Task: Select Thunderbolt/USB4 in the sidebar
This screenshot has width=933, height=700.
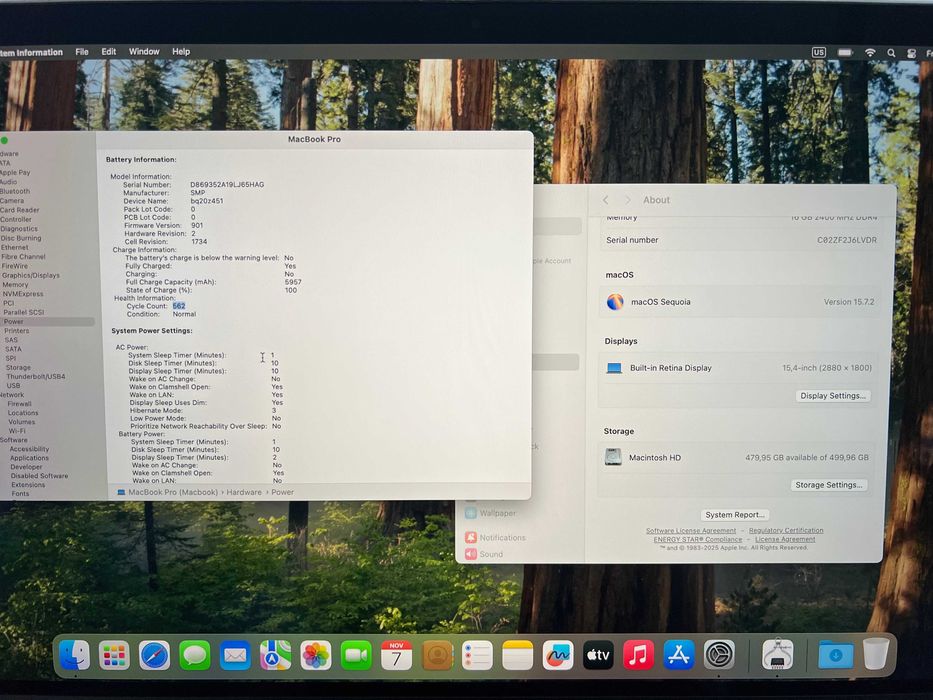Action: tap(36, 377)
